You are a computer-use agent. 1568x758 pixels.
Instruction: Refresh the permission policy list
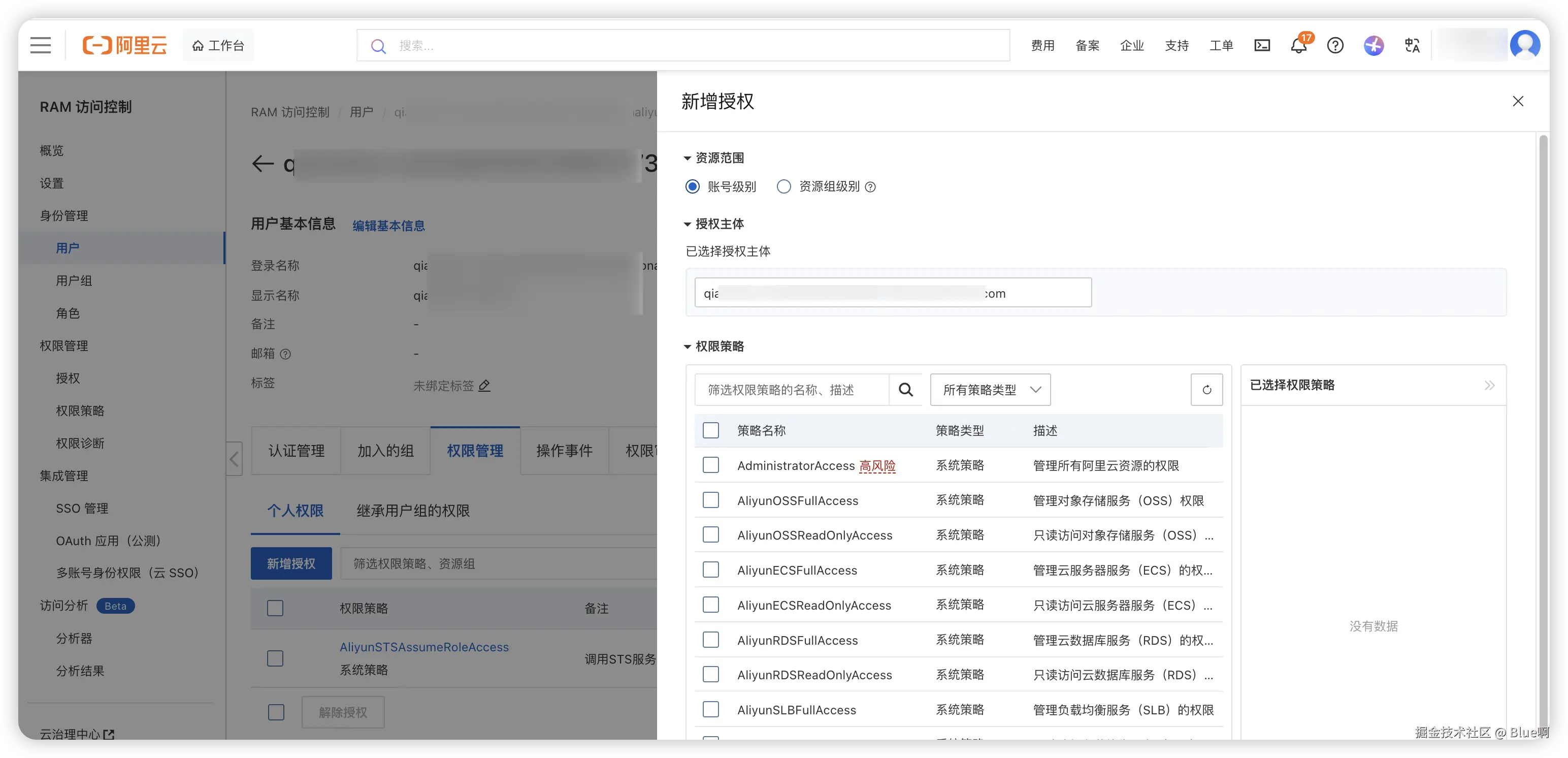click(1206, 390)
